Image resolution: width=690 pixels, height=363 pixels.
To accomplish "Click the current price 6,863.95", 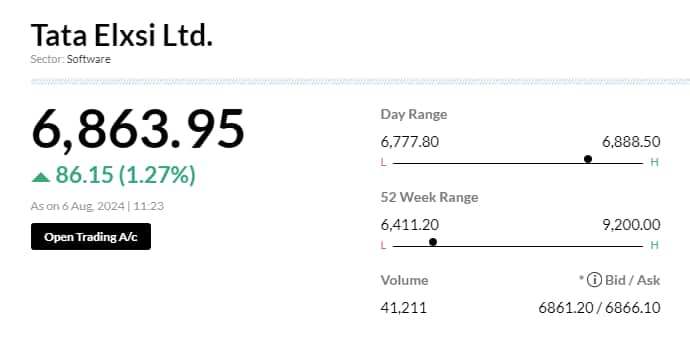I will pos(138,130).
